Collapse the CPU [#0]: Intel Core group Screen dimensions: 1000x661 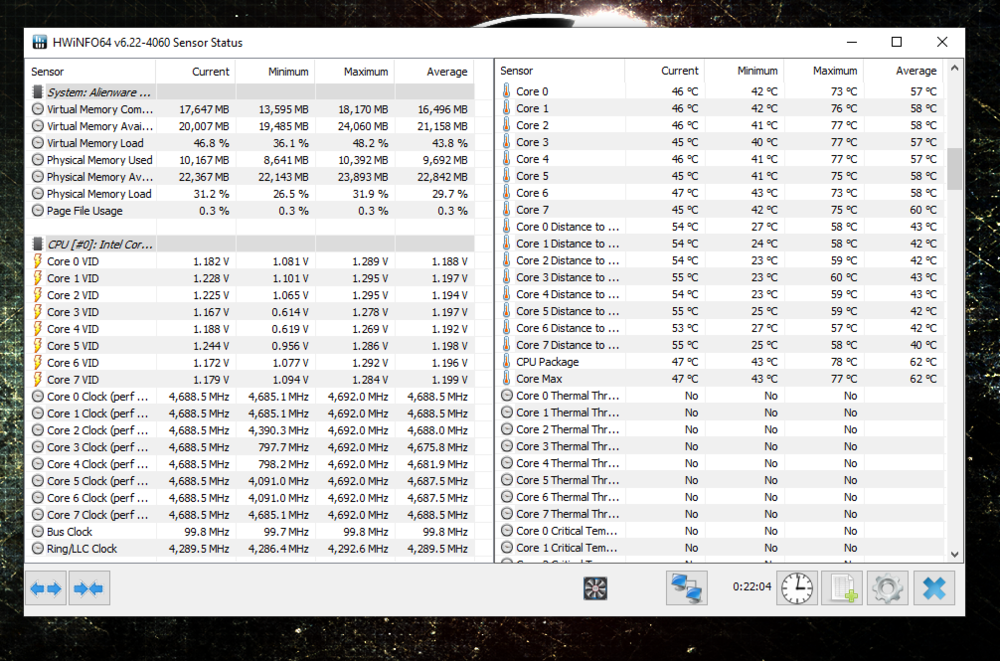tap(38, 244)
